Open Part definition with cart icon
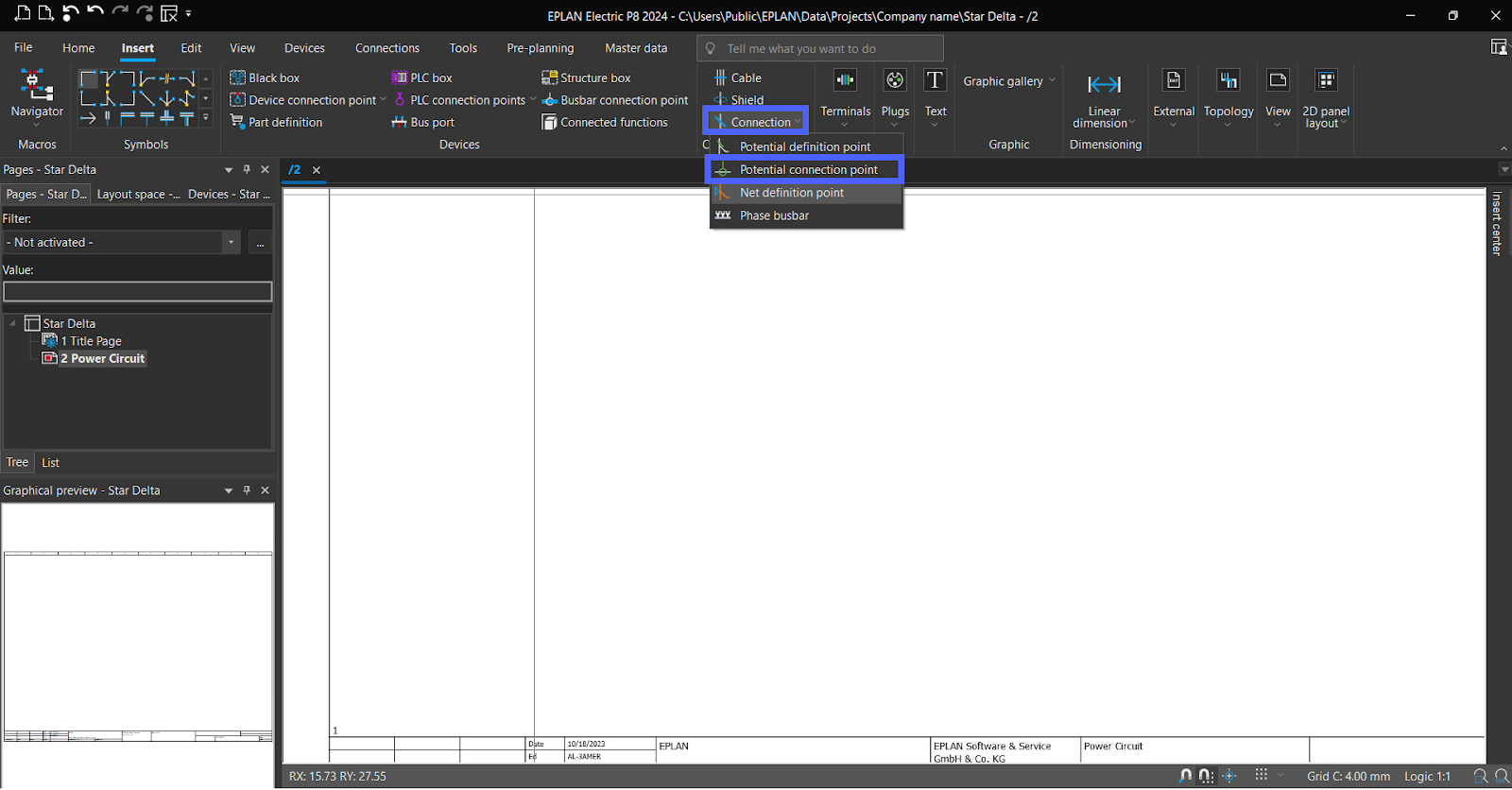The height and width of the screenshot is (790, 1512). 276,122
